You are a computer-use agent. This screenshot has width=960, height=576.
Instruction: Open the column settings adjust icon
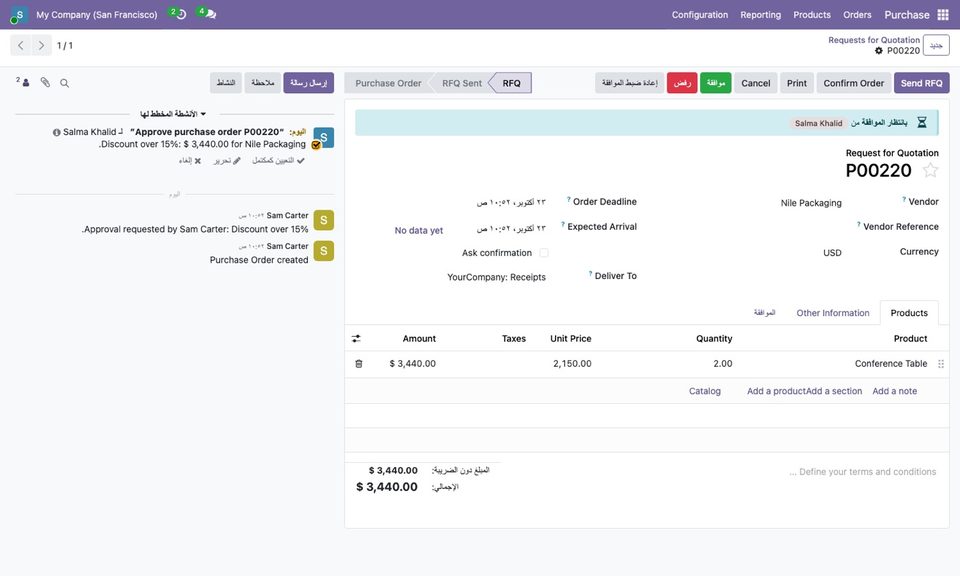356,338
